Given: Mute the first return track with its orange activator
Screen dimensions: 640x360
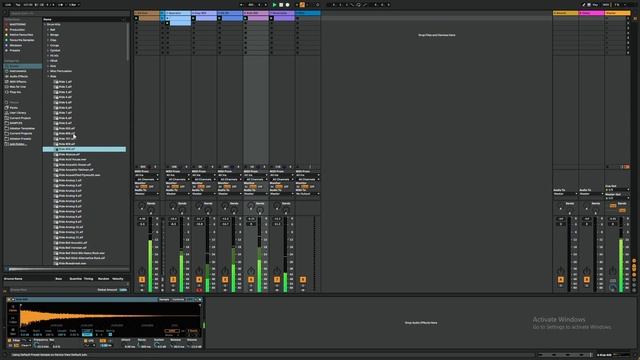Looking at the screenshot, I should (560, 280).
